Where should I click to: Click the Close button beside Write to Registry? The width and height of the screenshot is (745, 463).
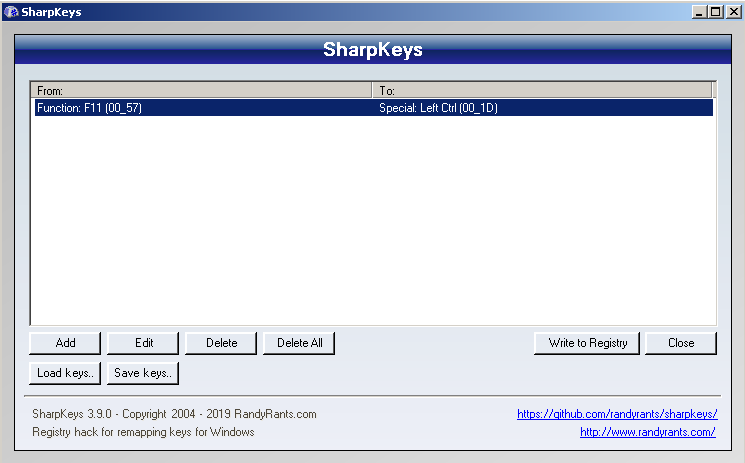click(x=681, y=343)
